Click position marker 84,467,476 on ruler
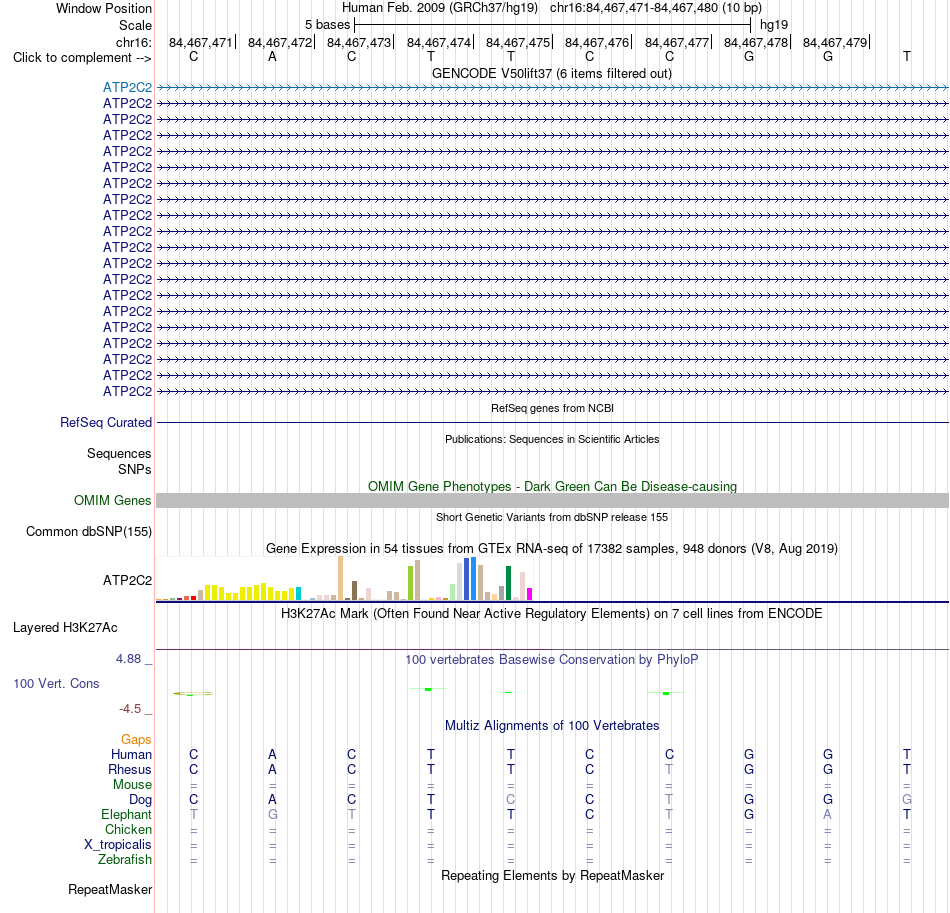The width and height of the screenshot is (950, 913). click(597, 42)
